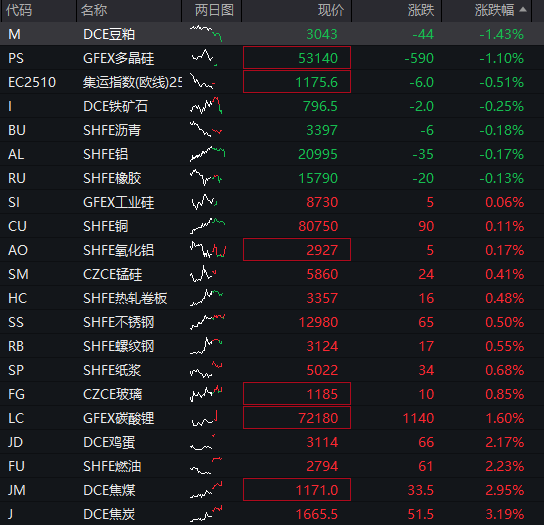Open the SHFE螺纹钢 two-day mini chart
Screen dimensions: 544x525
206,346
